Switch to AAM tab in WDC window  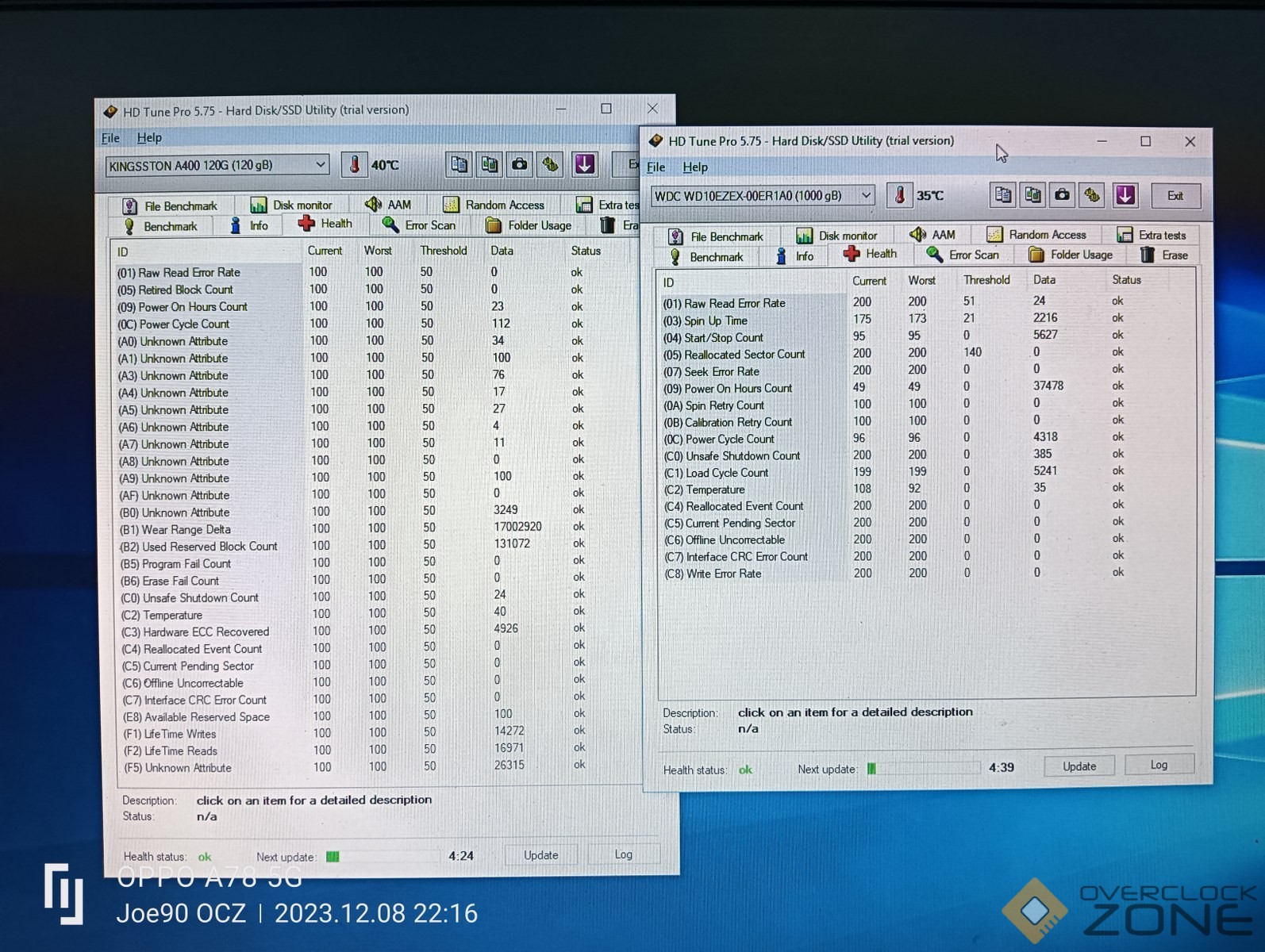pyautogui.click(x=932, y=235)
